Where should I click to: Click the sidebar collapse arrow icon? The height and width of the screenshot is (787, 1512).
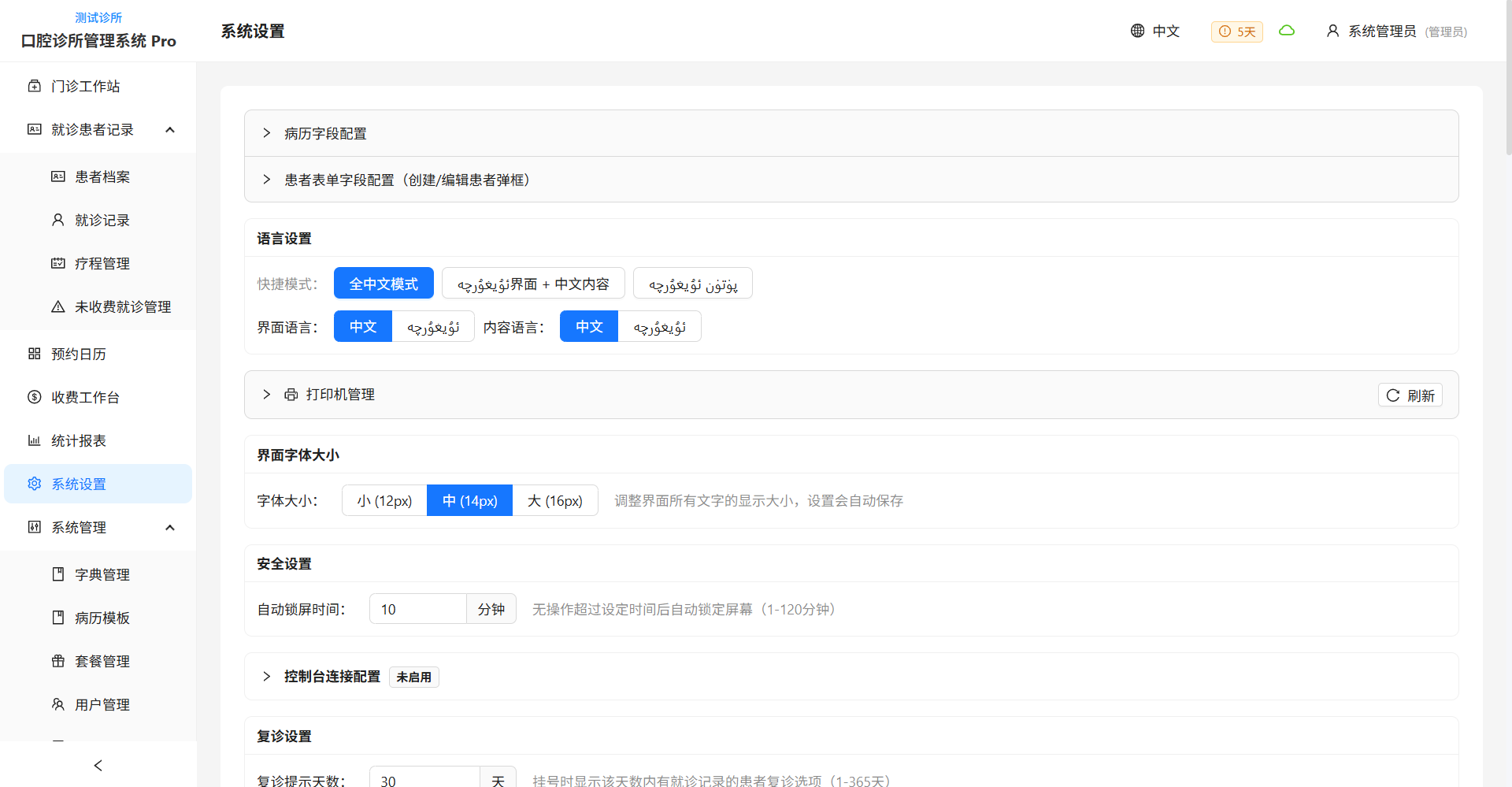(x=98, y=765)
